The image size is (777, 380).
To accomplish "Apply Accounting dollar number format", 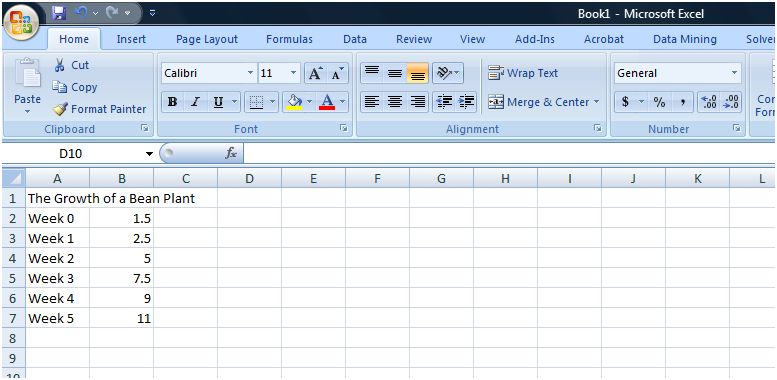I will [x=625, y=102].
